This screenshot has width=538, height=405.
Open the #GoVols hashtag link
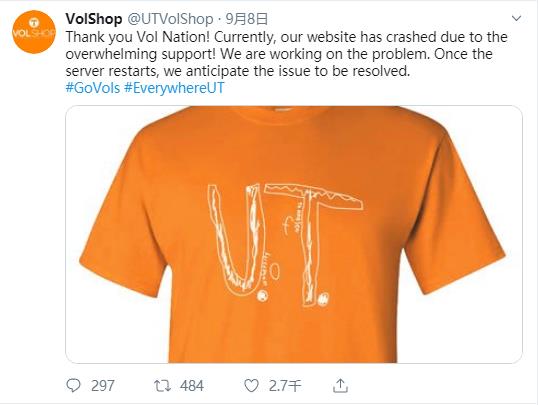pyautogui.click(x=93, y=88)
